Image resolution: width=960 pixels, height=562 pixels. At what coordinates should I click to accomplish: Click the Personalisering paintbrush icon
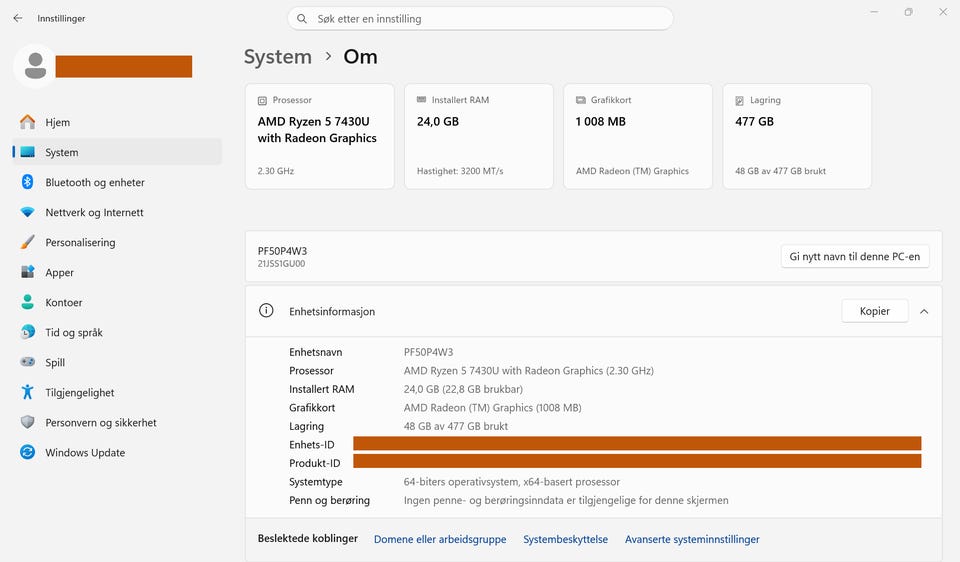click(x=28, y=242)
